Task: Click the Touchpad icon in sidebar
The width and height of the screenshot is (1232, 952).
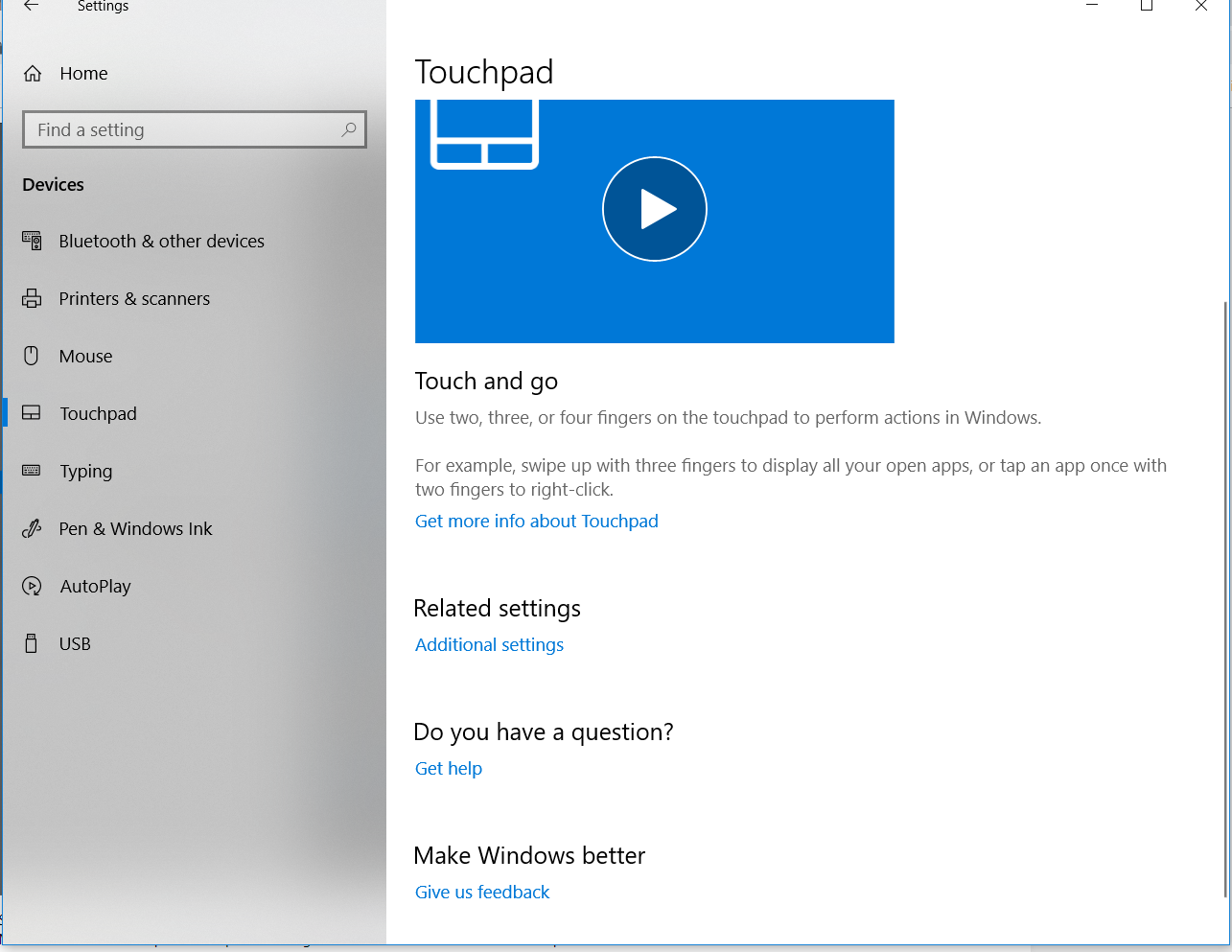Action: tap(32, 413)
